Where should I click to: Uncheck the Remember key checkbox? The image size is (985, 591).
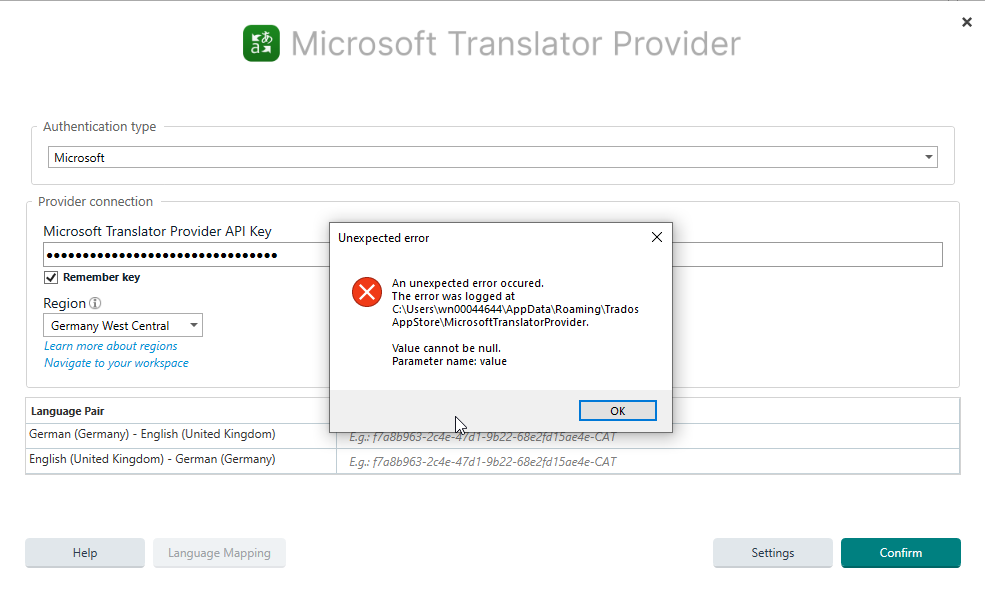pyautogui.click(x=50, y=277)
